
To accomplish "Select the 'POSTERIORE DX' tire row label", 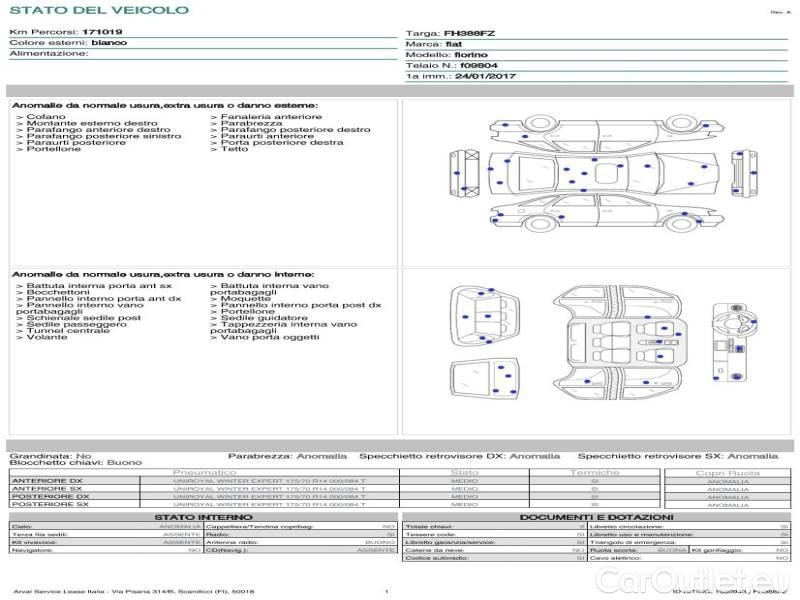I will (50, 496).
